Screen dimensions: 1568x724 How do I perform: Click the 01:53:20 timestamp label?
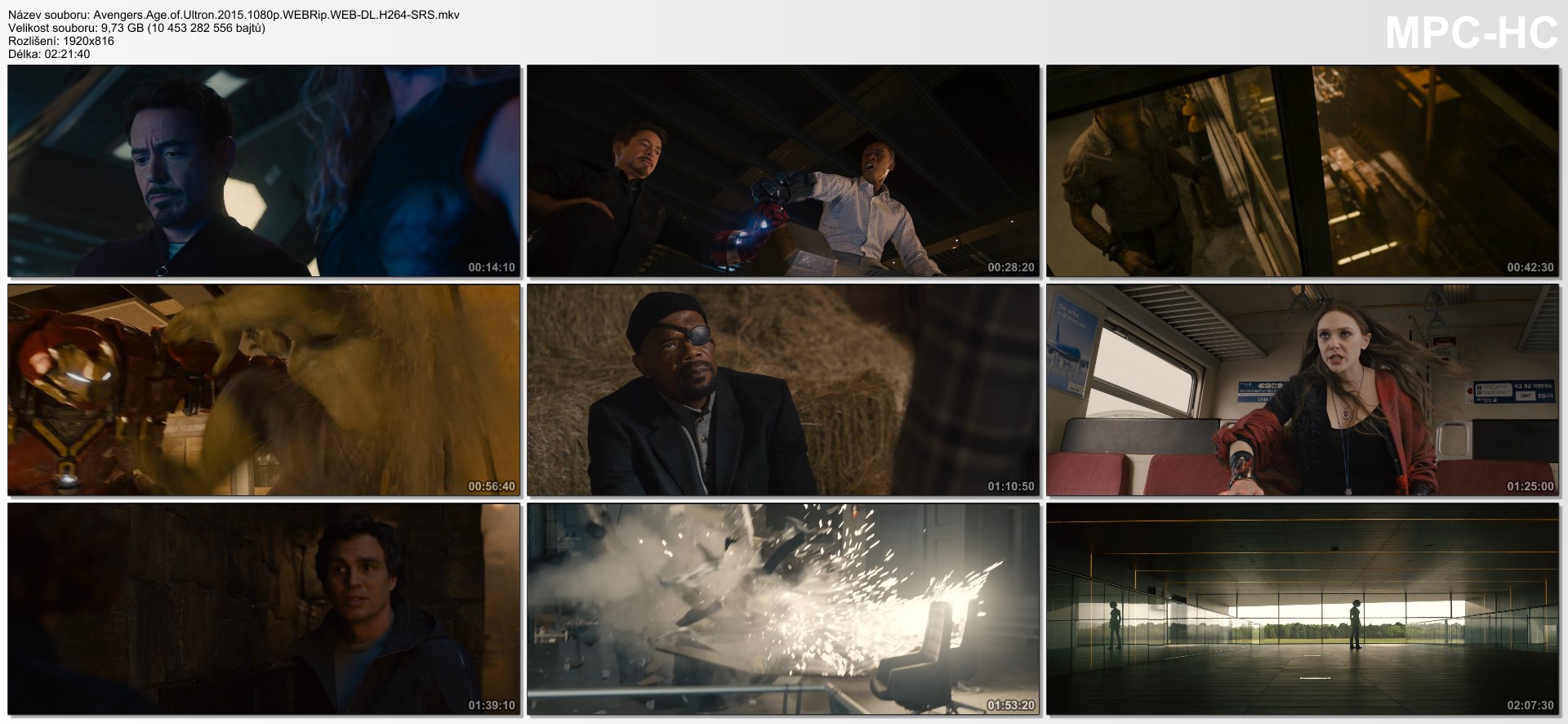pyautogui.click(x=1010, y=705)
